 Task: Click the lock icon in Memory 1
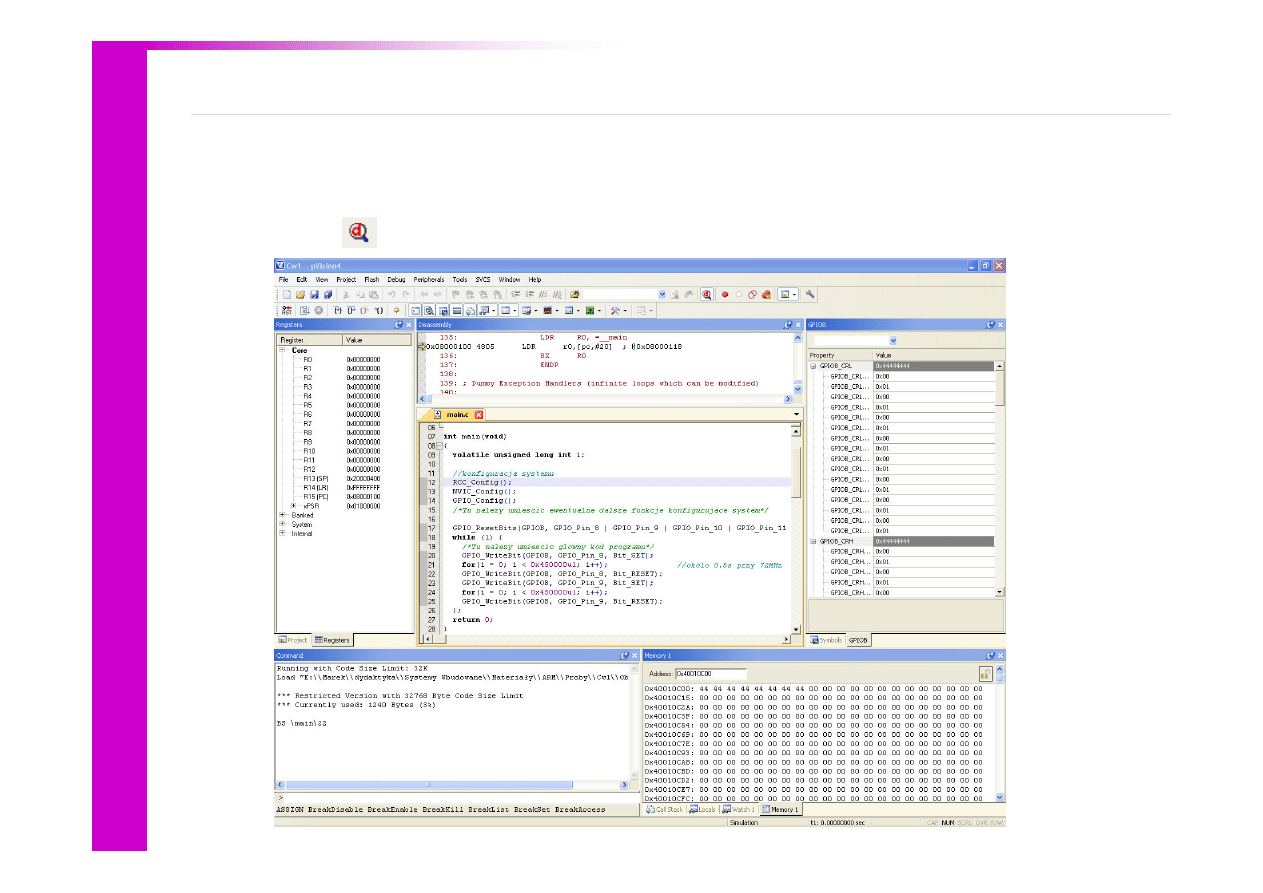click(x=985, y=674)
